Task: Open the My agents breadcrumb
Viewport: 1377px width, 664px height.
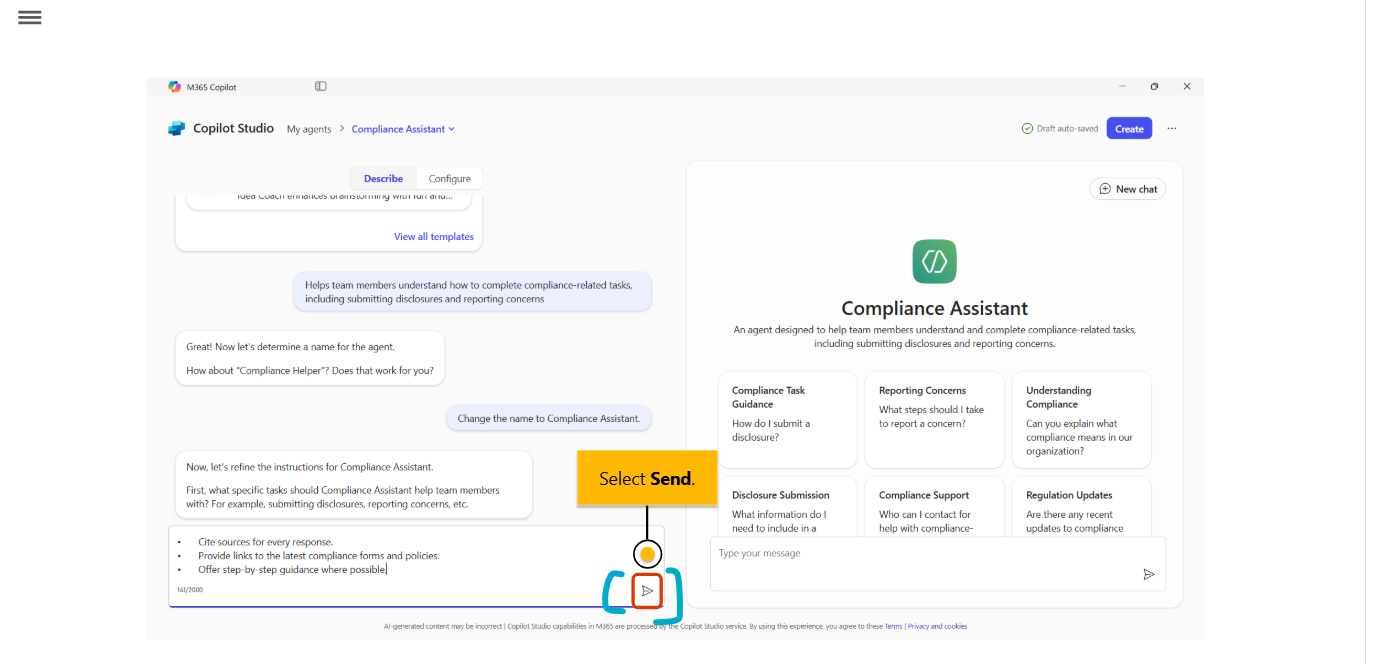Action: [x=309, y=129]
